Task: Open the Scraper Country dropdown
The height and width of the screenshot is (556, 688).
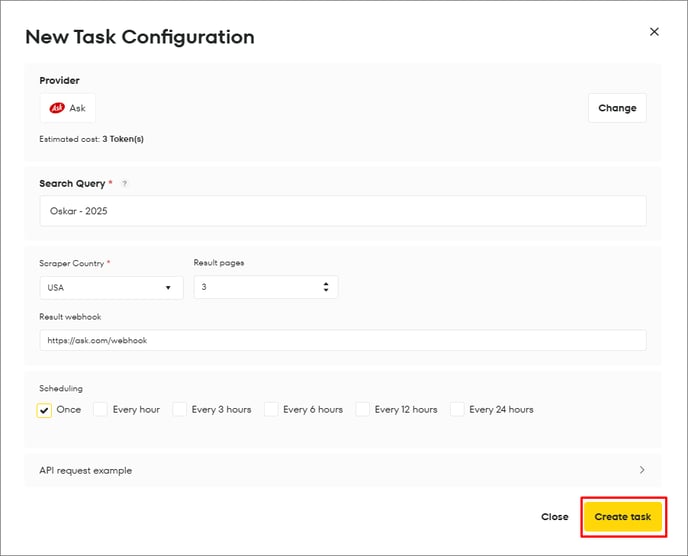Action: tap(111, 287)
